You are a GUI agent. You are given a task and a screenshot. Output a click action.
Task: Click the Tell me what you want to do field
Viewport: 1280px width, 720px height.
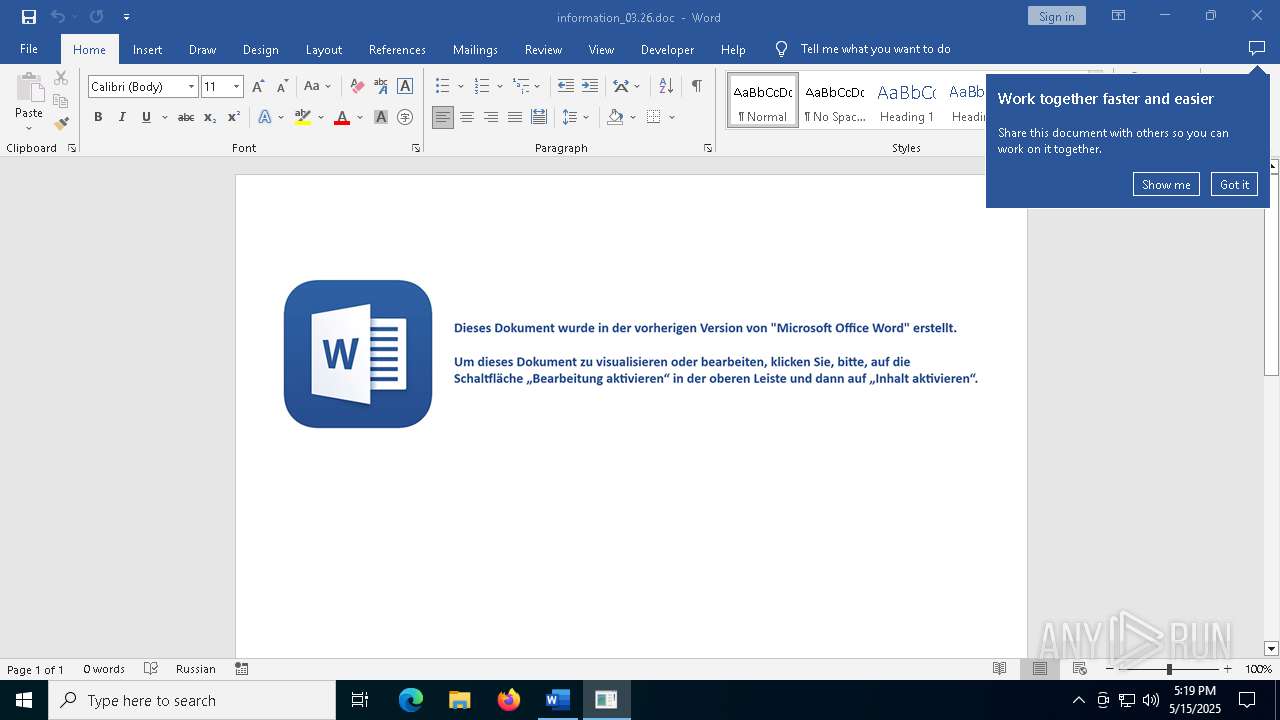875,49
